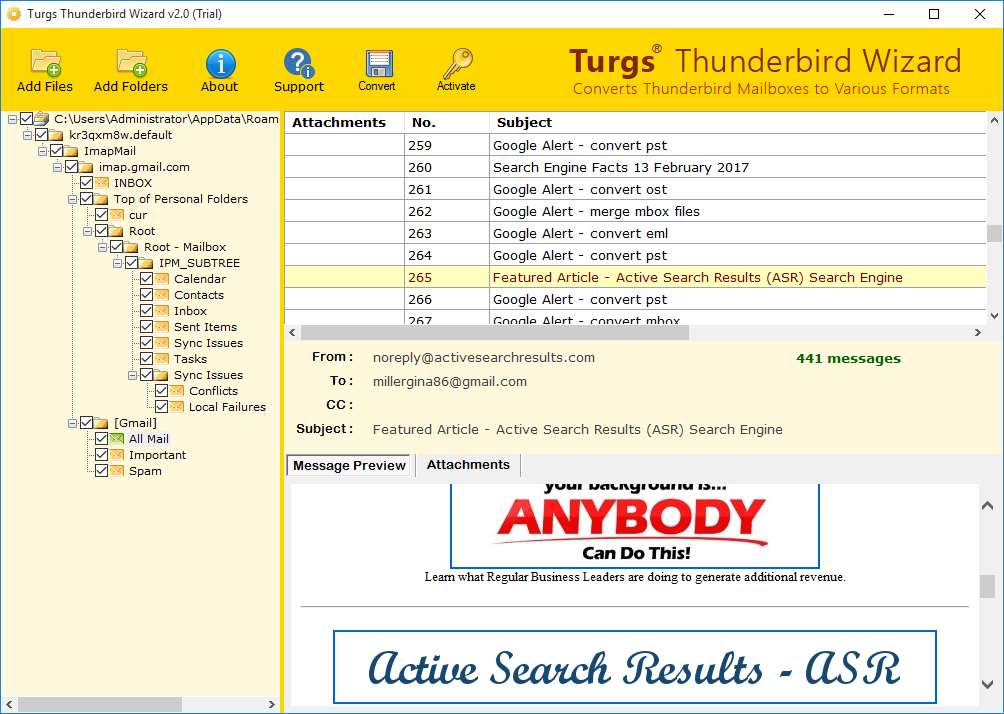Click the Calendar folder envelope icon

pos(161,279)
